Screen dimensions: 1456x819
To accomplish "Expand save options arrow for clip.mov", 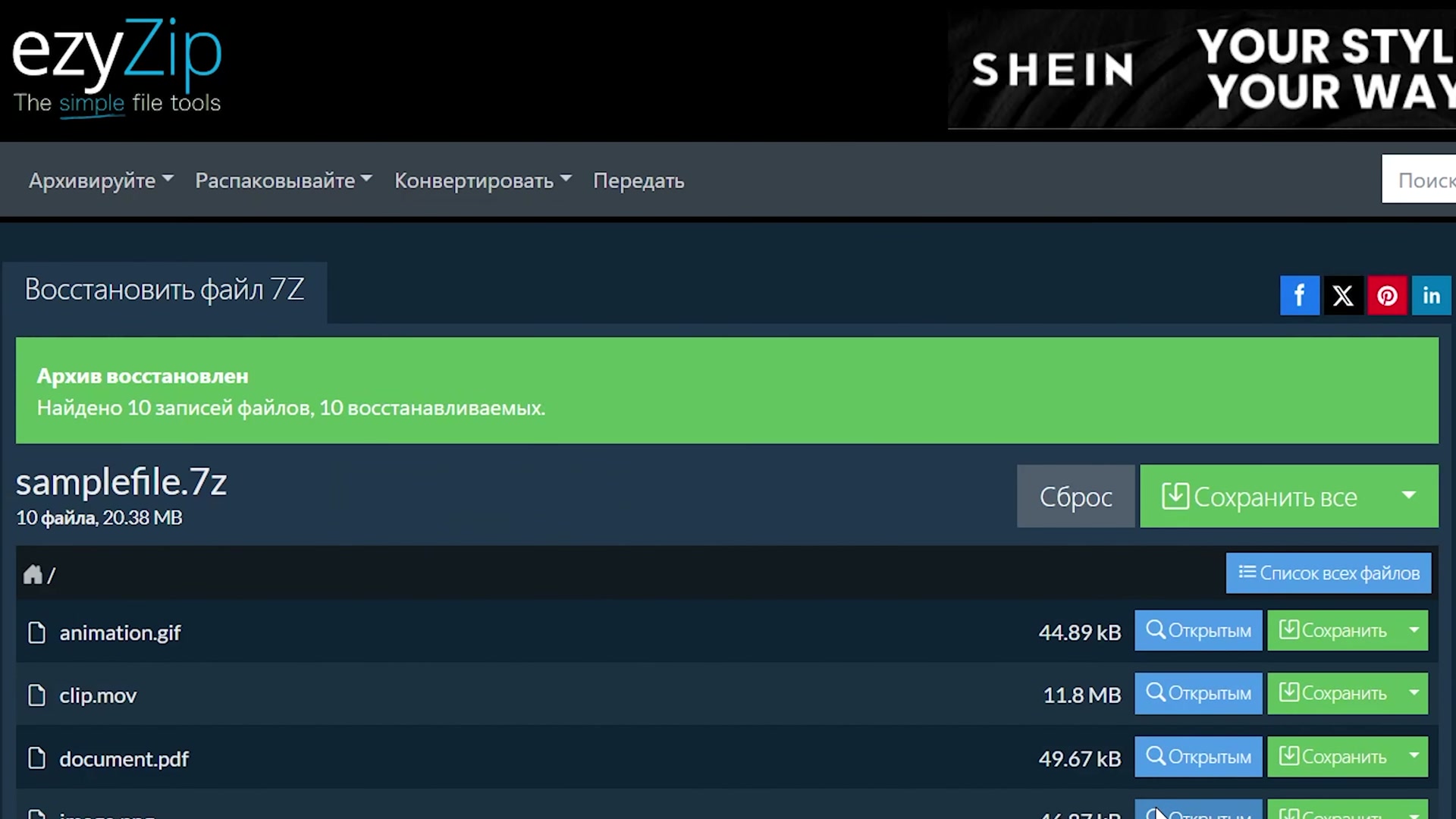I will coord(1414,693).
